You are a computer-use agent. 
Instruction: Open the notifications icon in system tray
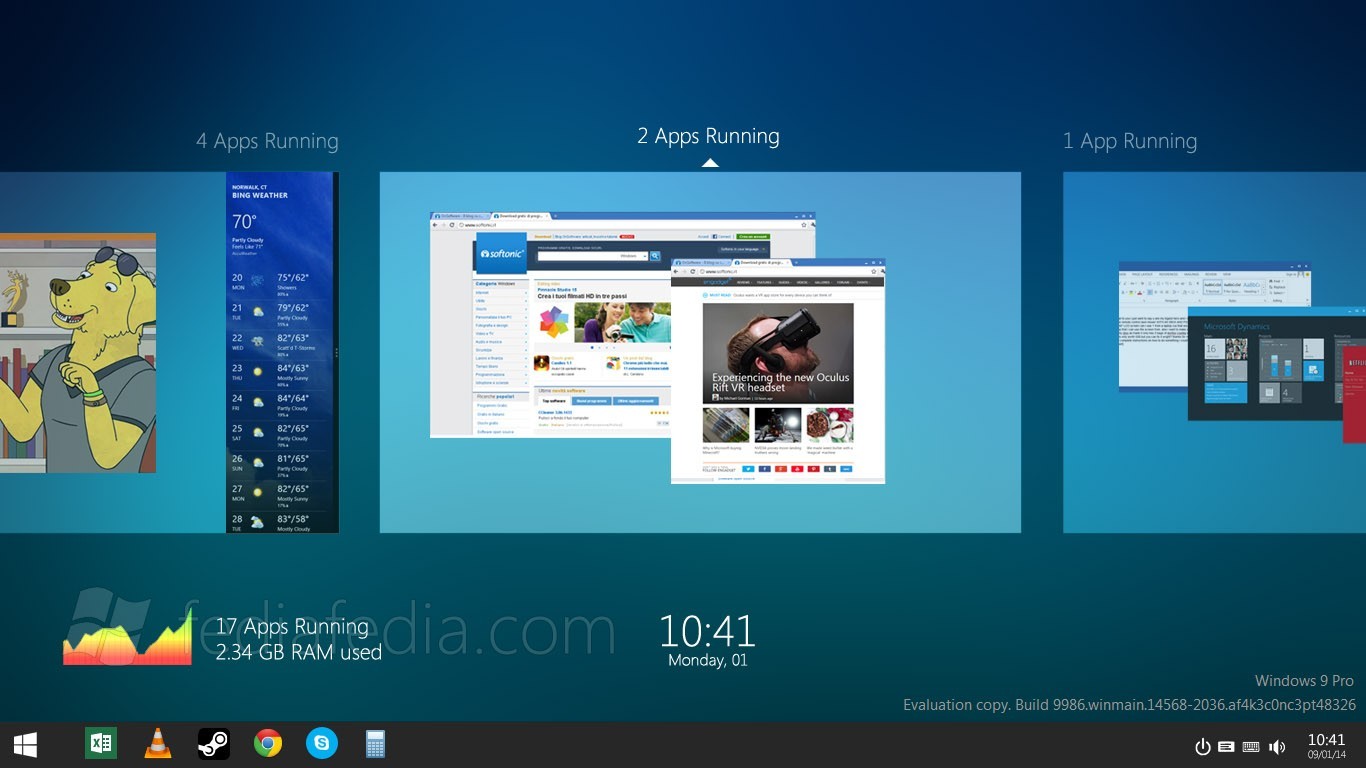(x=1226, y=747)
